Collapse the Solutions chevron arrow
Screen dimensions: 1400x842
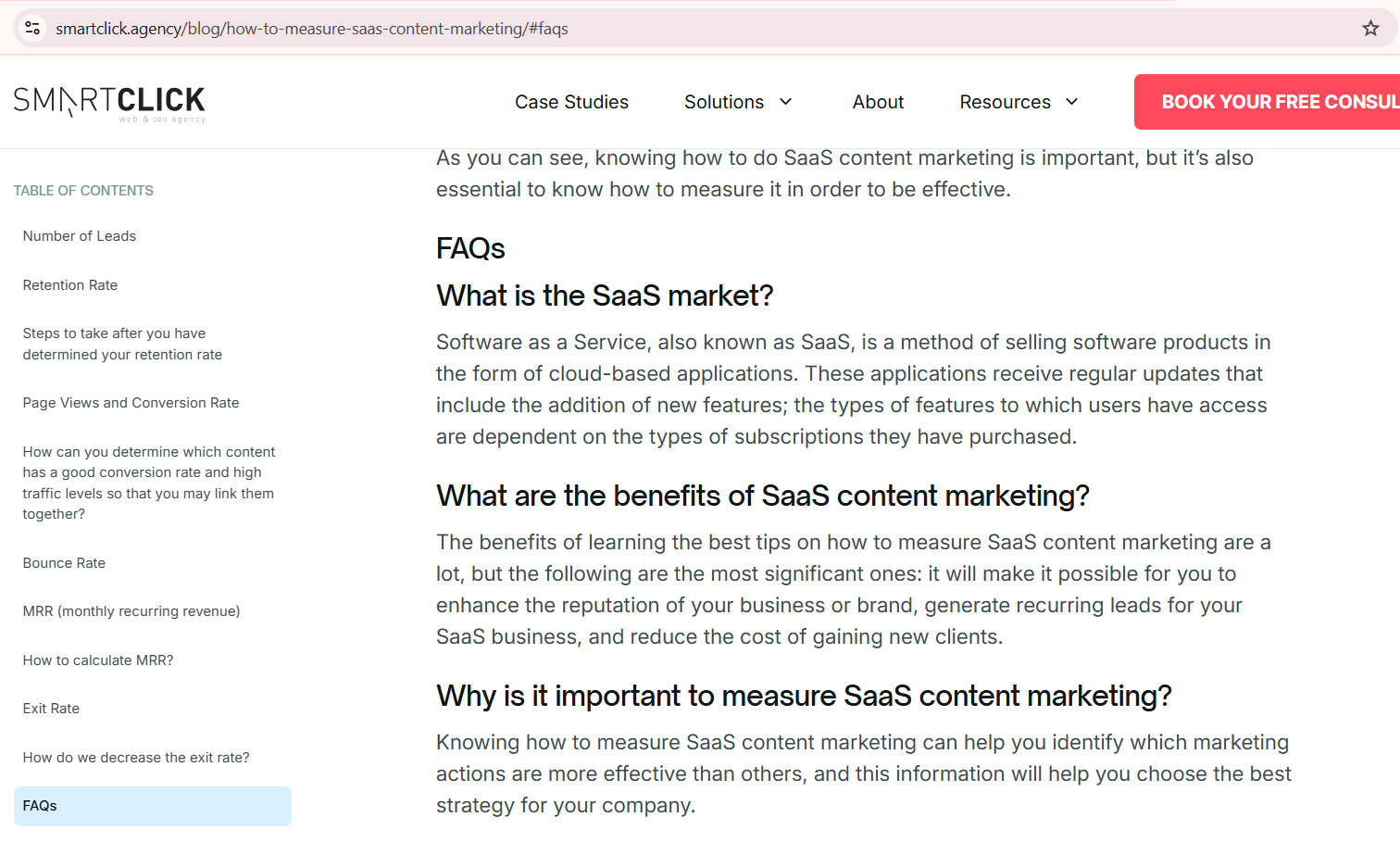pyautogui.click(x=786, y=103)
